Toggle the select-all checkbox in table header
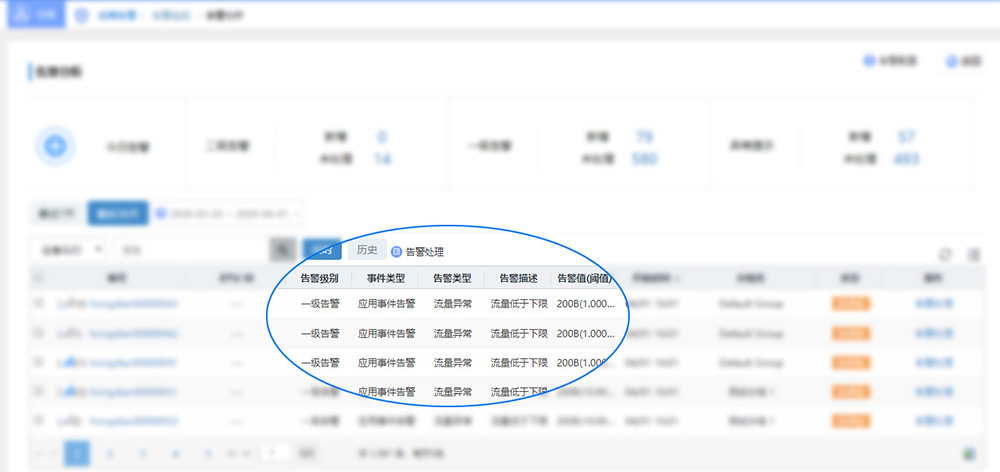1000x472 pixels. click(x=39, y=277)
